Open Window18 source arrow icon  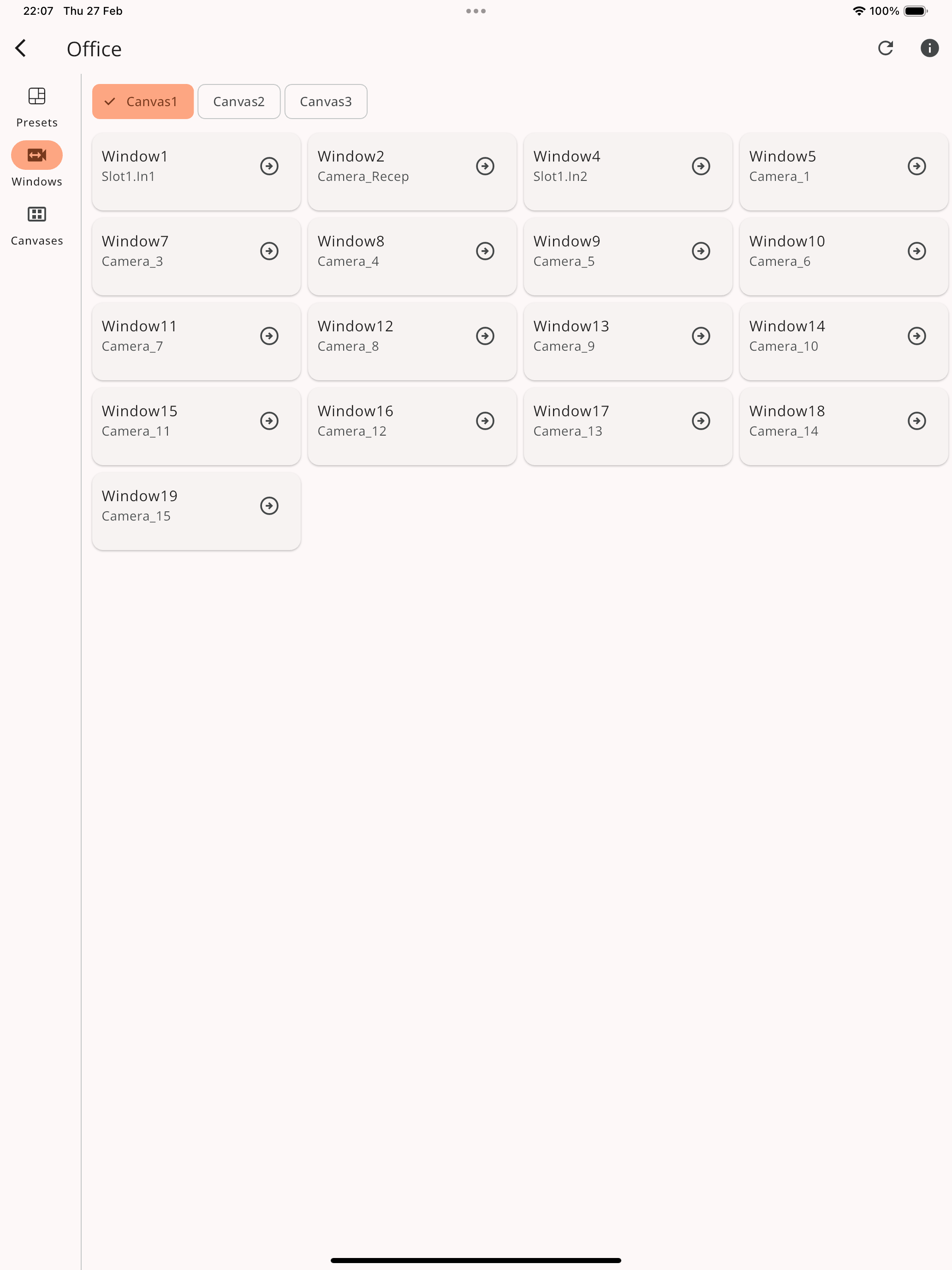click(916, 421)
